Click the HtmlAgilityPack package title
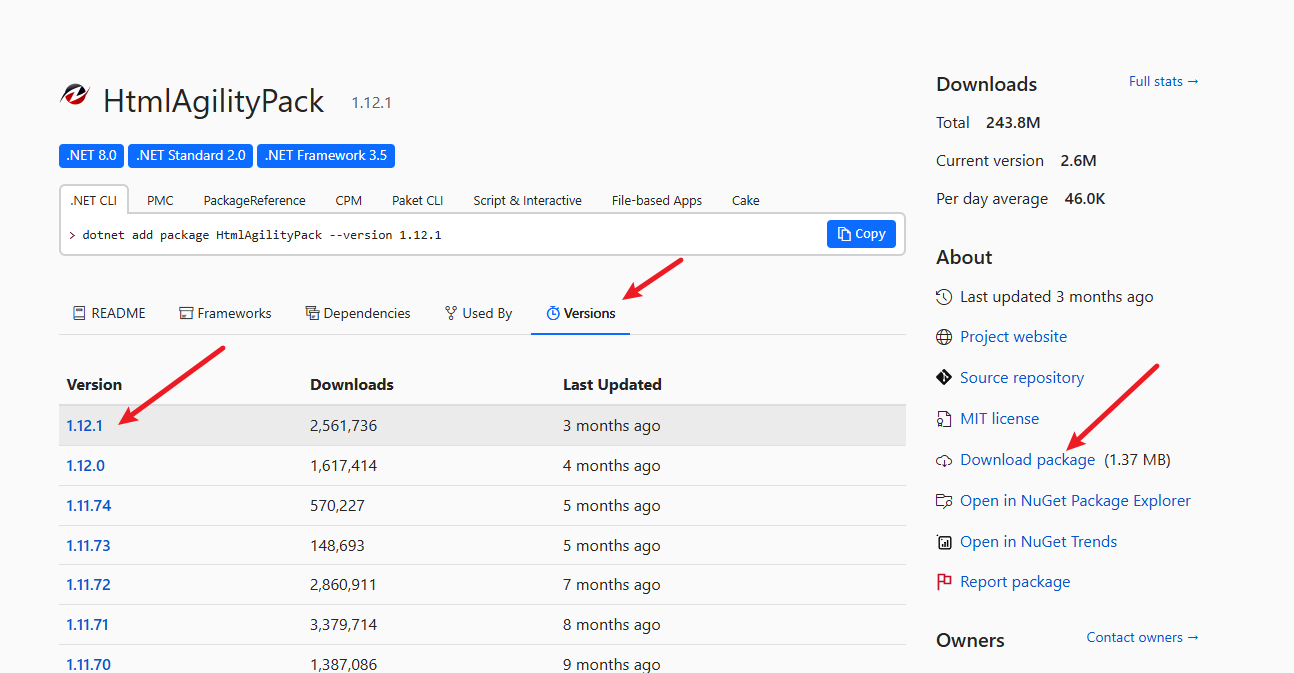This screenshot has height=673, width=1294. pos(214,101)
